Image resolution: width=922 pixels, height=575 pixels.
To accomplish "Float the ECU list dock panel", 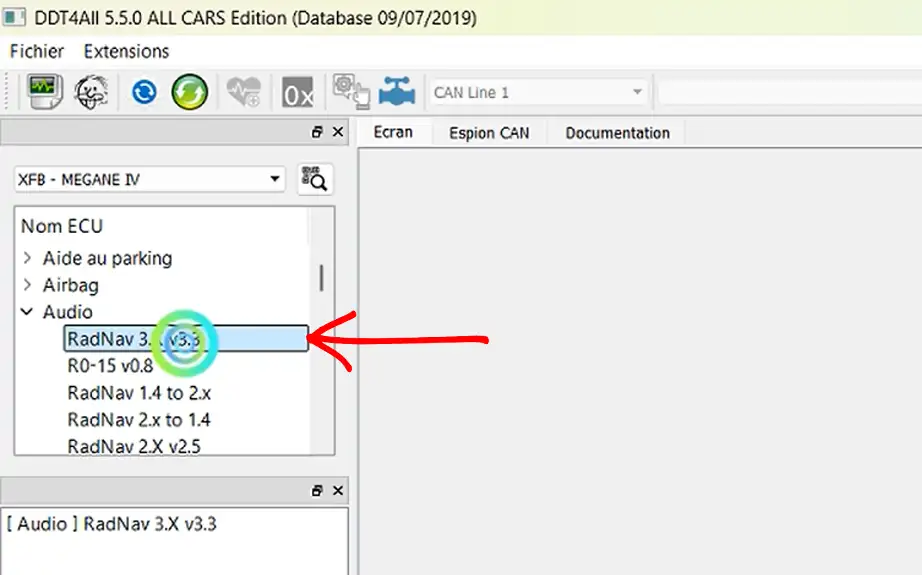I will click(x=317, y=132).
